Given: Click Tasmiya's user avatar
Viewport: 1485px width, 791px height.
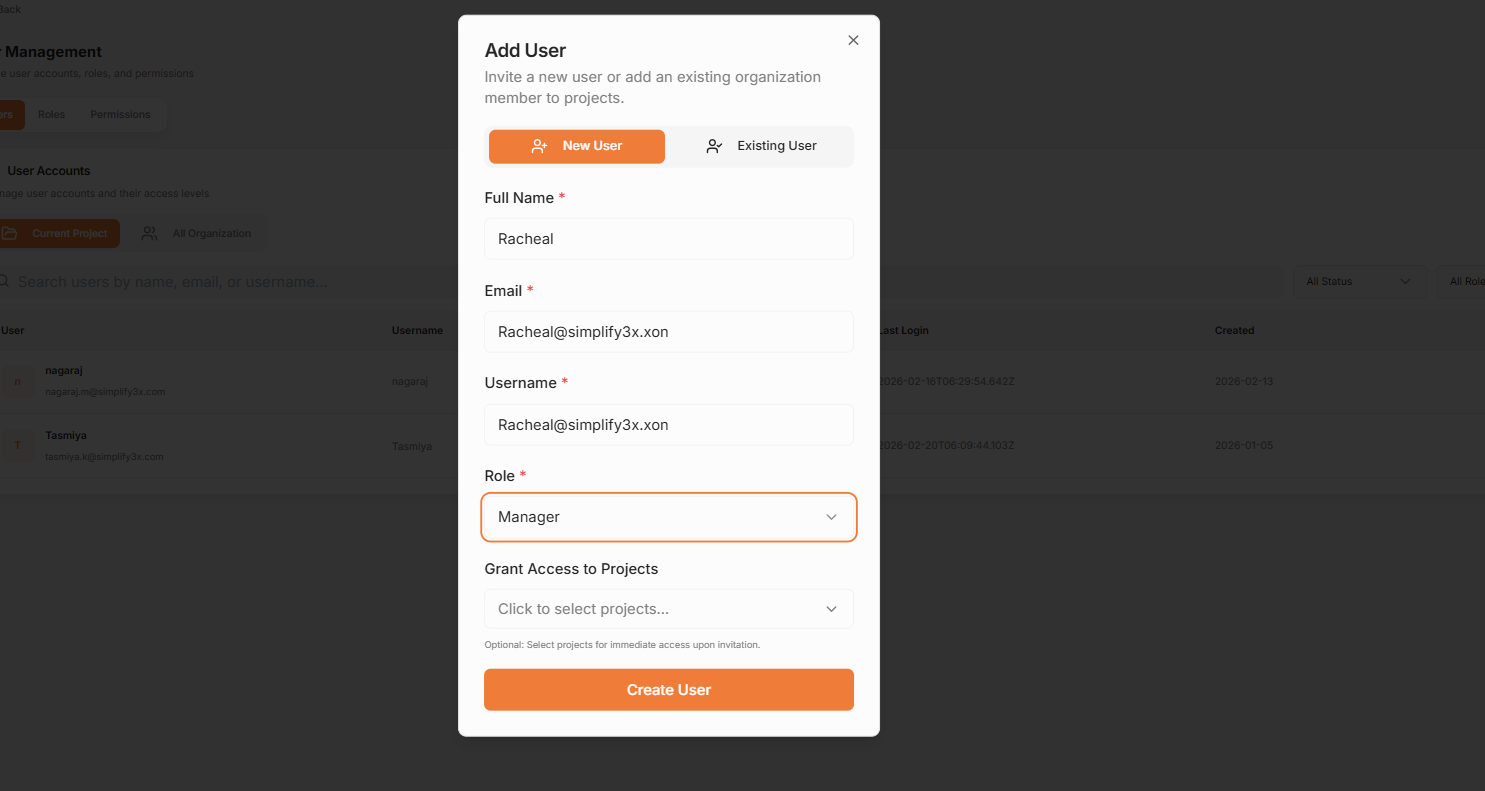Looking at the screenshot, I should (x=17, y=445).
